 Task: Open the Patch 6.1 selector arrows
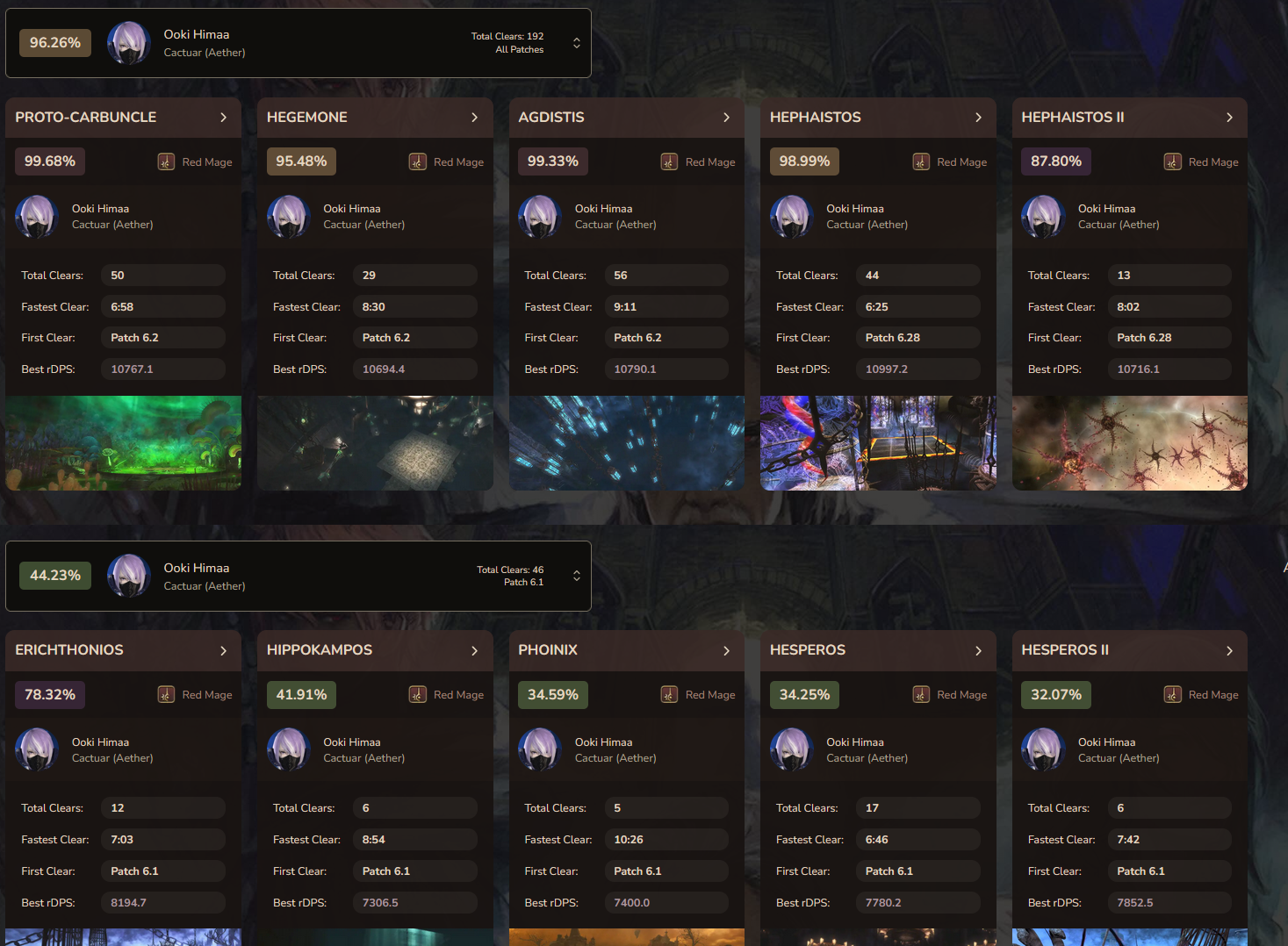(577, 576)
